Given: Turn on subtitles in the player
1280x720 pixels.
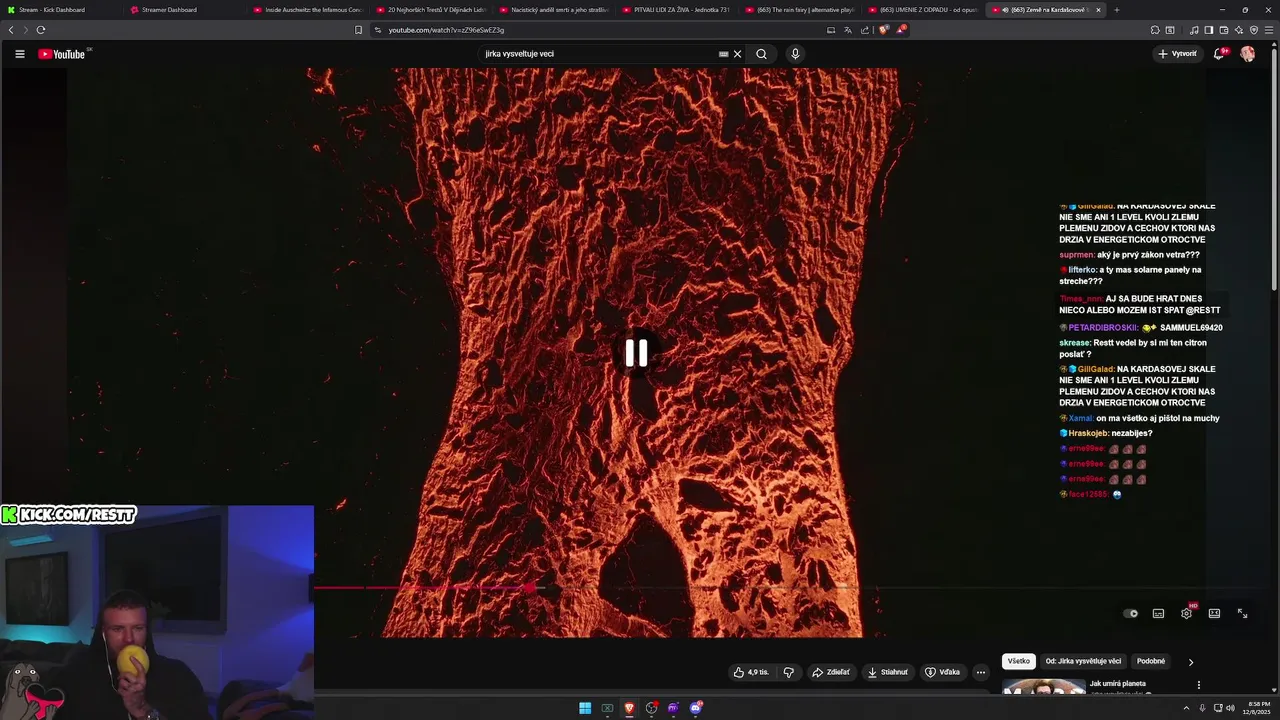Looking at the screenshot, I should pyautogui.click(x=1158, y=613).
